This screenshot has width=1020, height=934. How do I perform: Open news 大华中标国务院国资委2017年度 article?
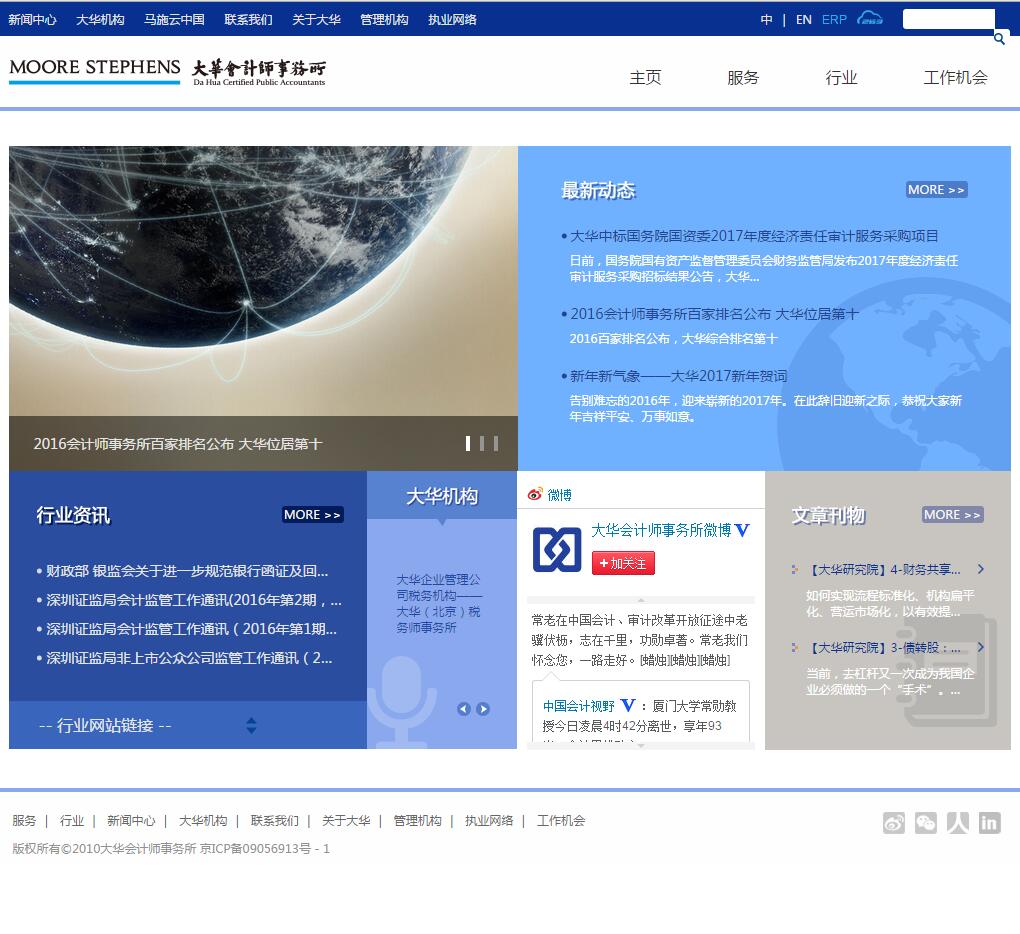(754, 236)
